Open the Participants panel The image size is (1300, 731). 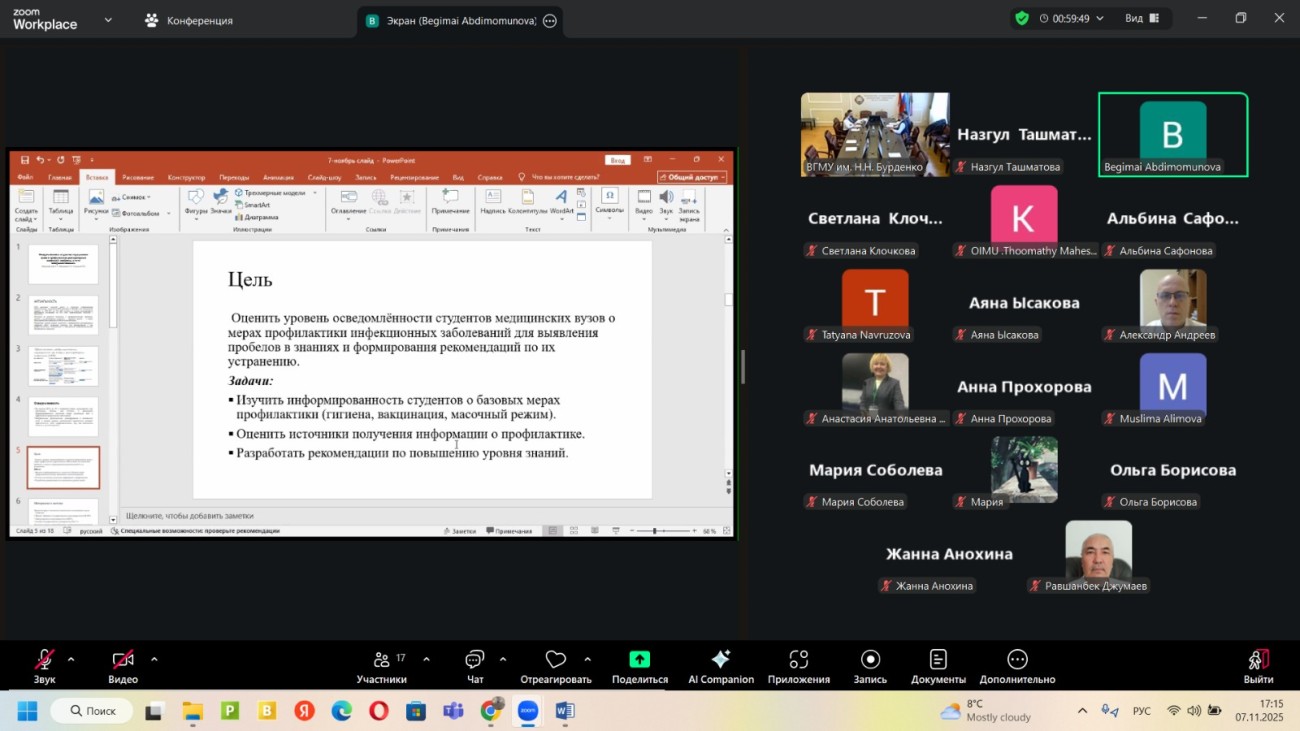(x=381, y=667)
